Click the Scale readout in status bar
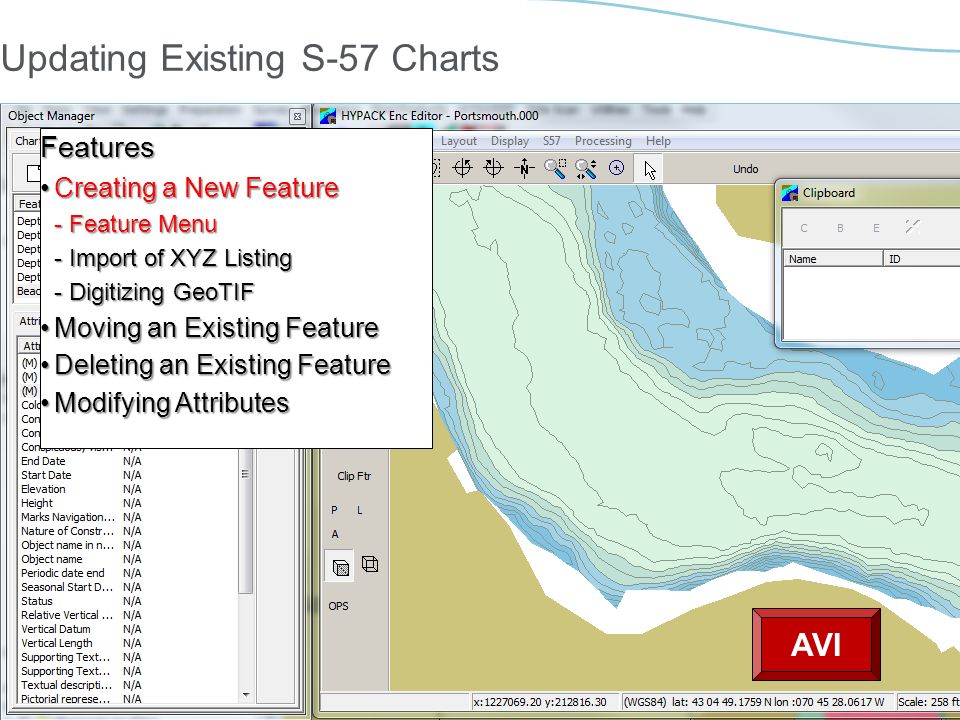 pos(928,702)
